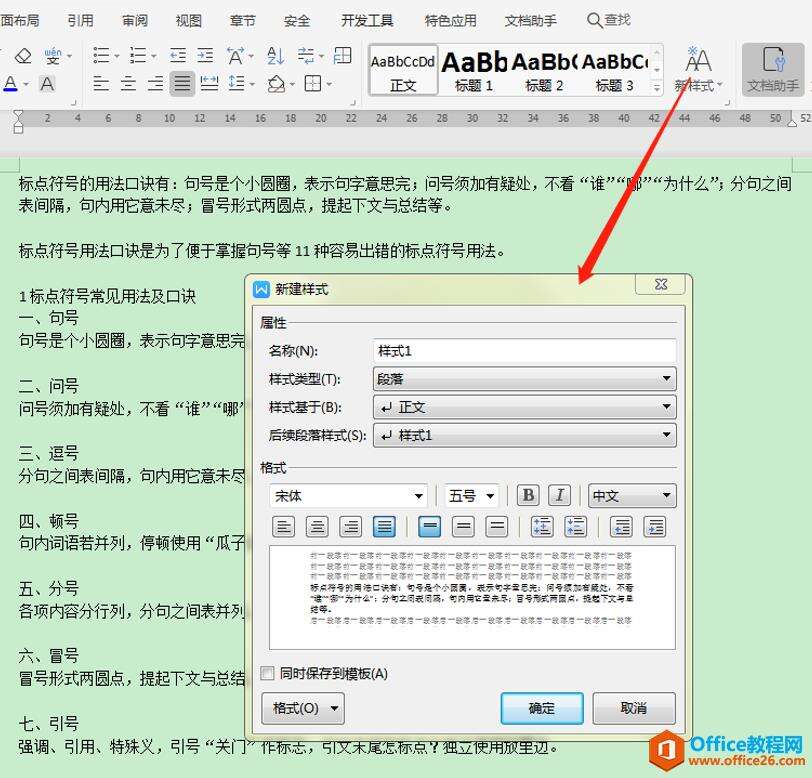Click the 查找 search magnifier

pos(594,21)
